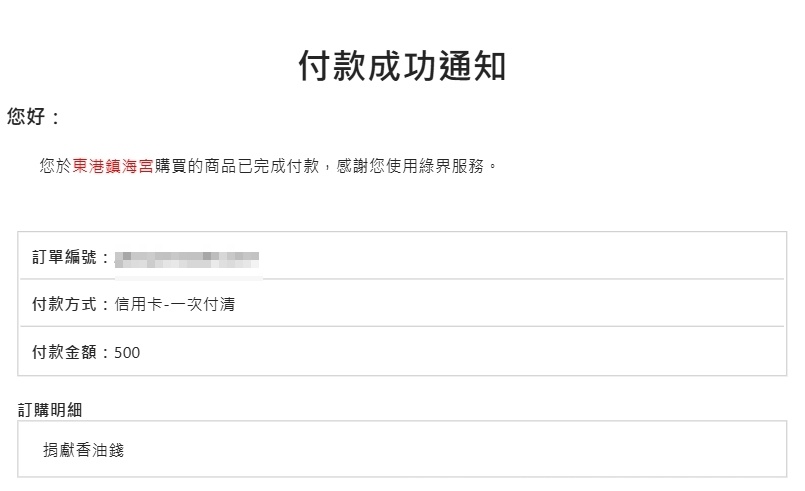The width and height of the screenshot is (805, 491).
Task: Click 信用卡-一次付清 payment method text
Action: [x=175, y=304]
